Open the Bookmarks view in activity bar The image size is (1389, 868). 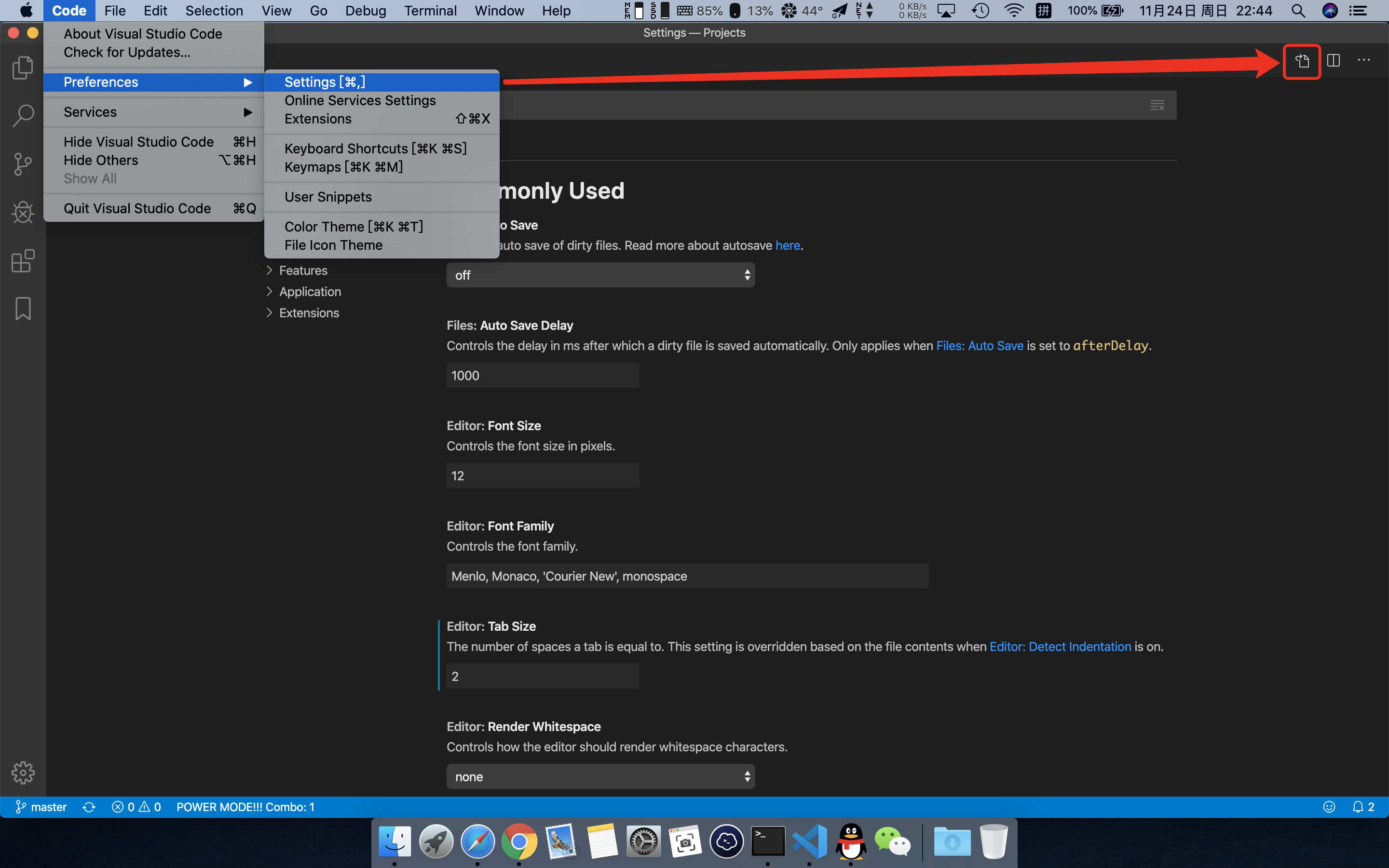point(23,309)
